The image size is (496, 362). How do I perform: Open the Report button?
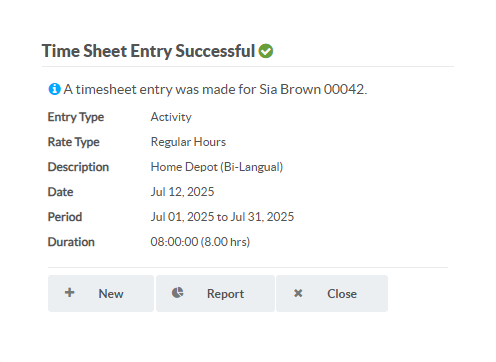click(215, 293)
